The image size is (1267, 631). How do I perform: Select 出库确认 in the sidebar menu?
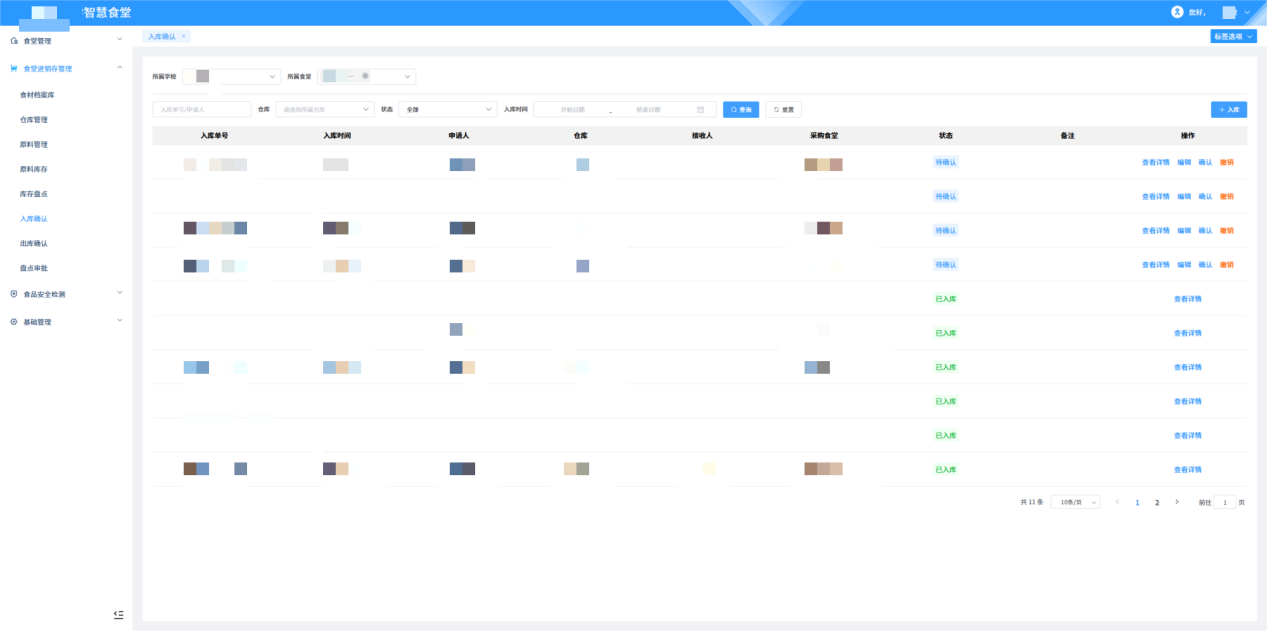point(34,243)
